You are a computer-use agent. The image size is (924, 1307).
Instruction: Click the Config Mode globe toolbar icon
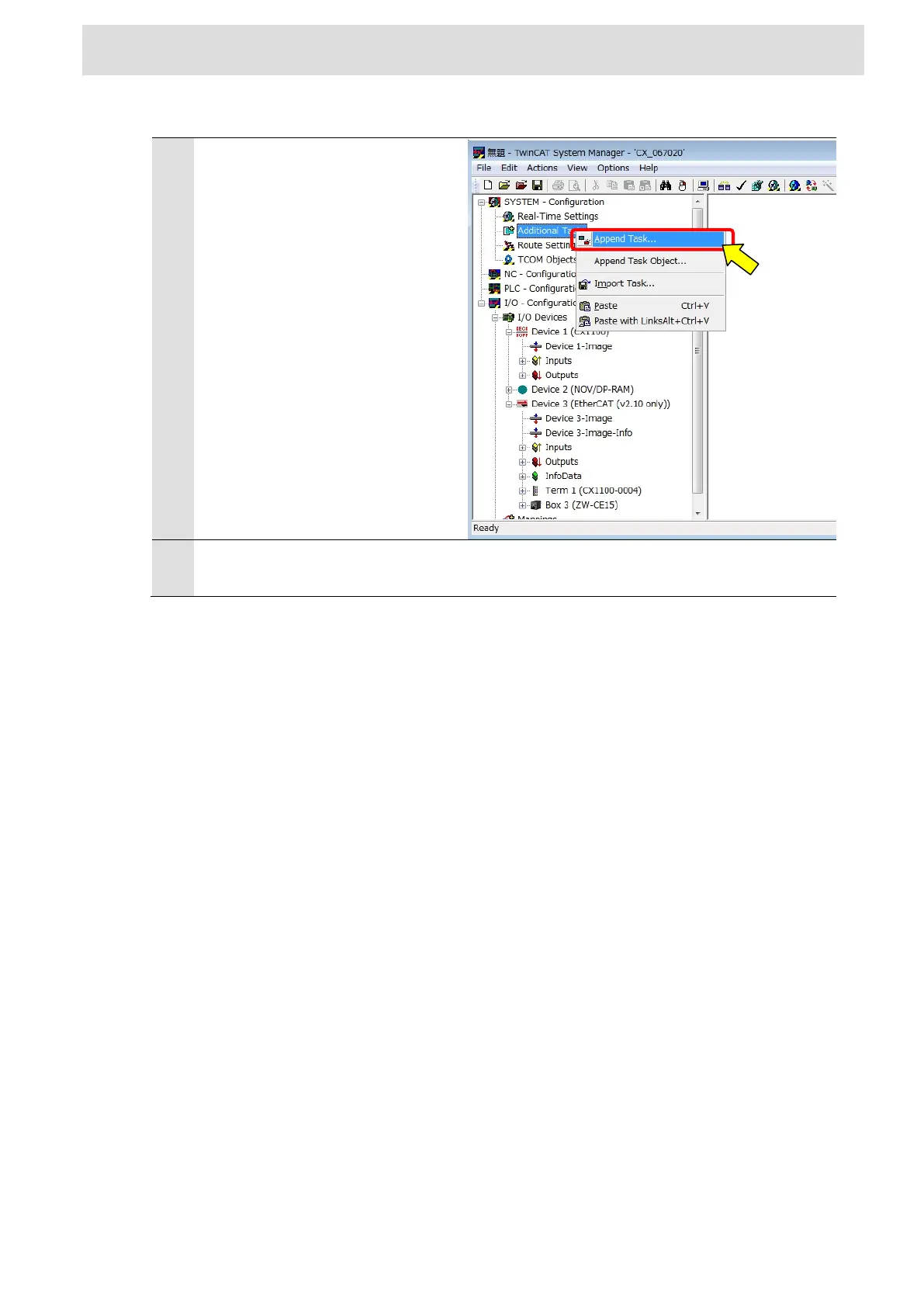coord(794,185)
